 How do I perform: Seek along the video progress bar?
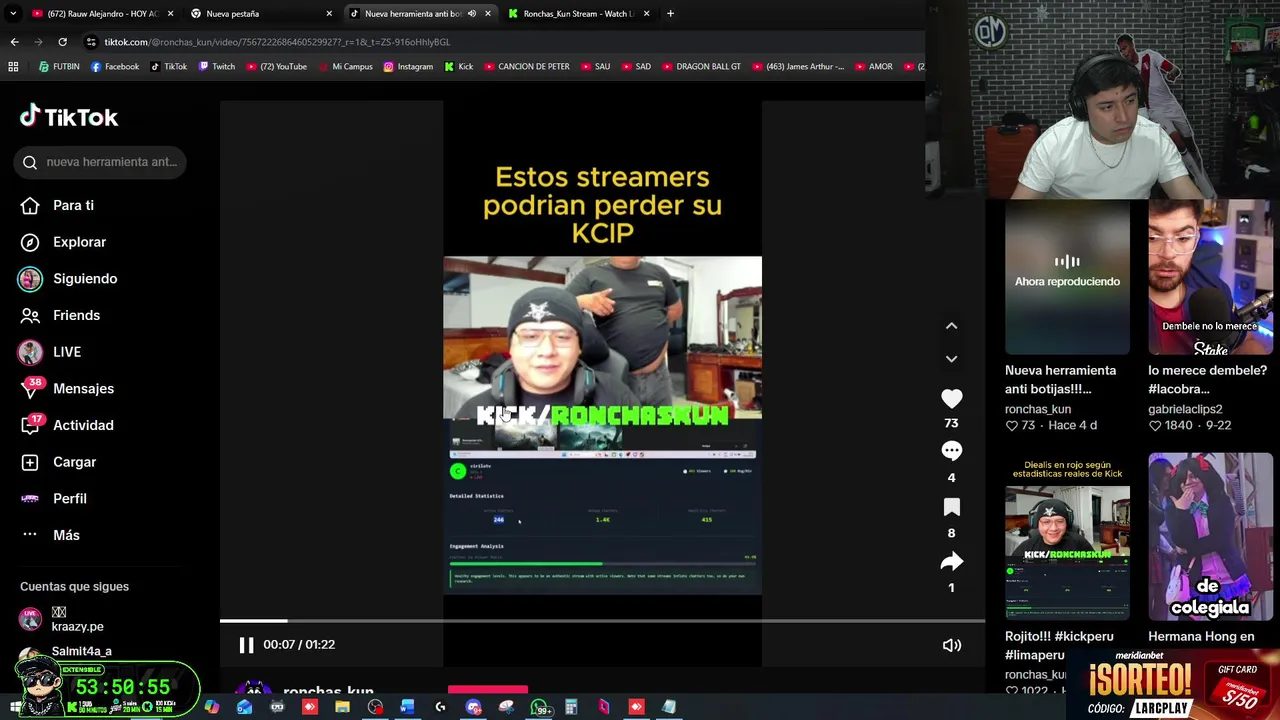click(x=602, y=621)
